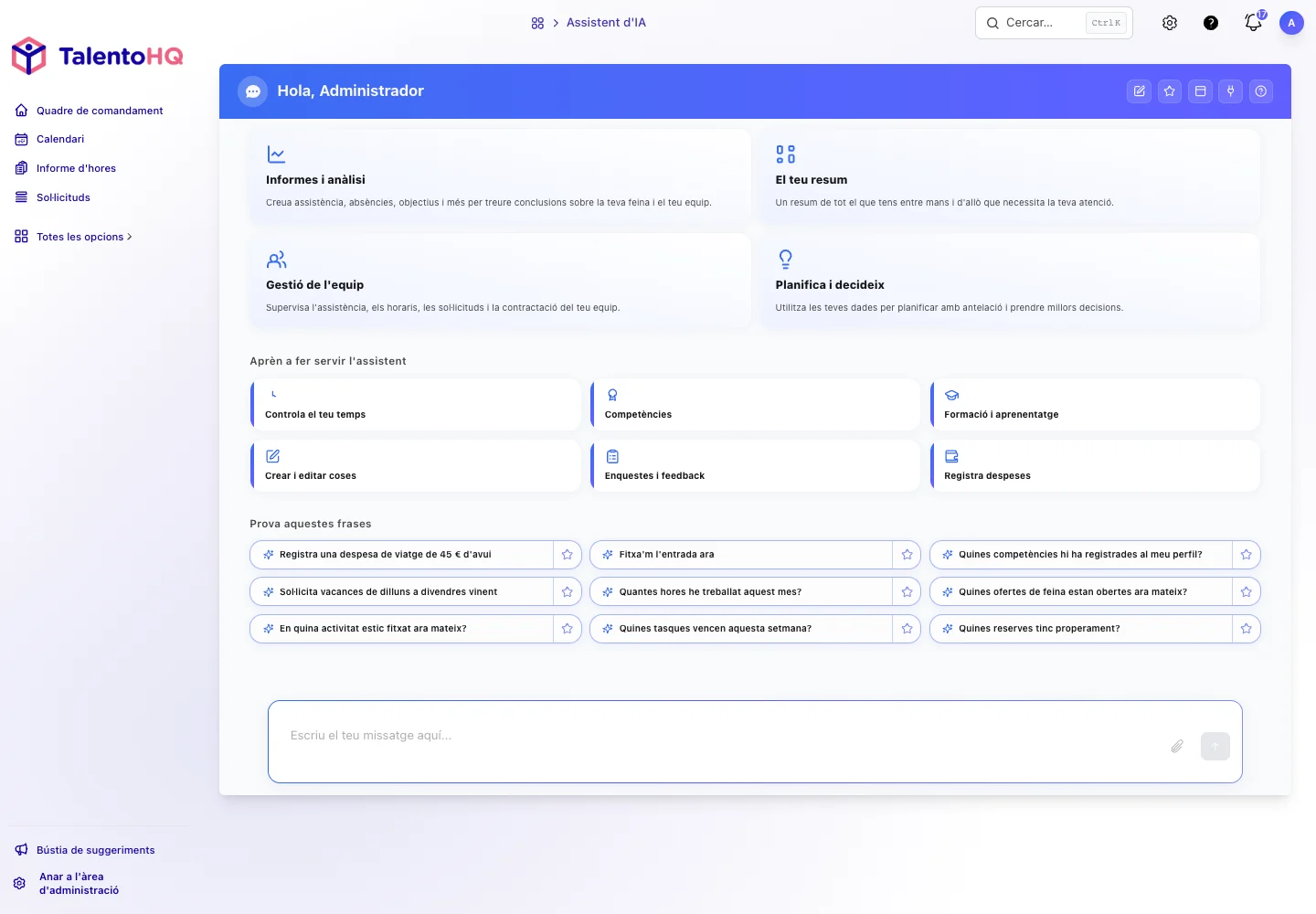Select Registra despeses topic

[x=1095, y=466]
